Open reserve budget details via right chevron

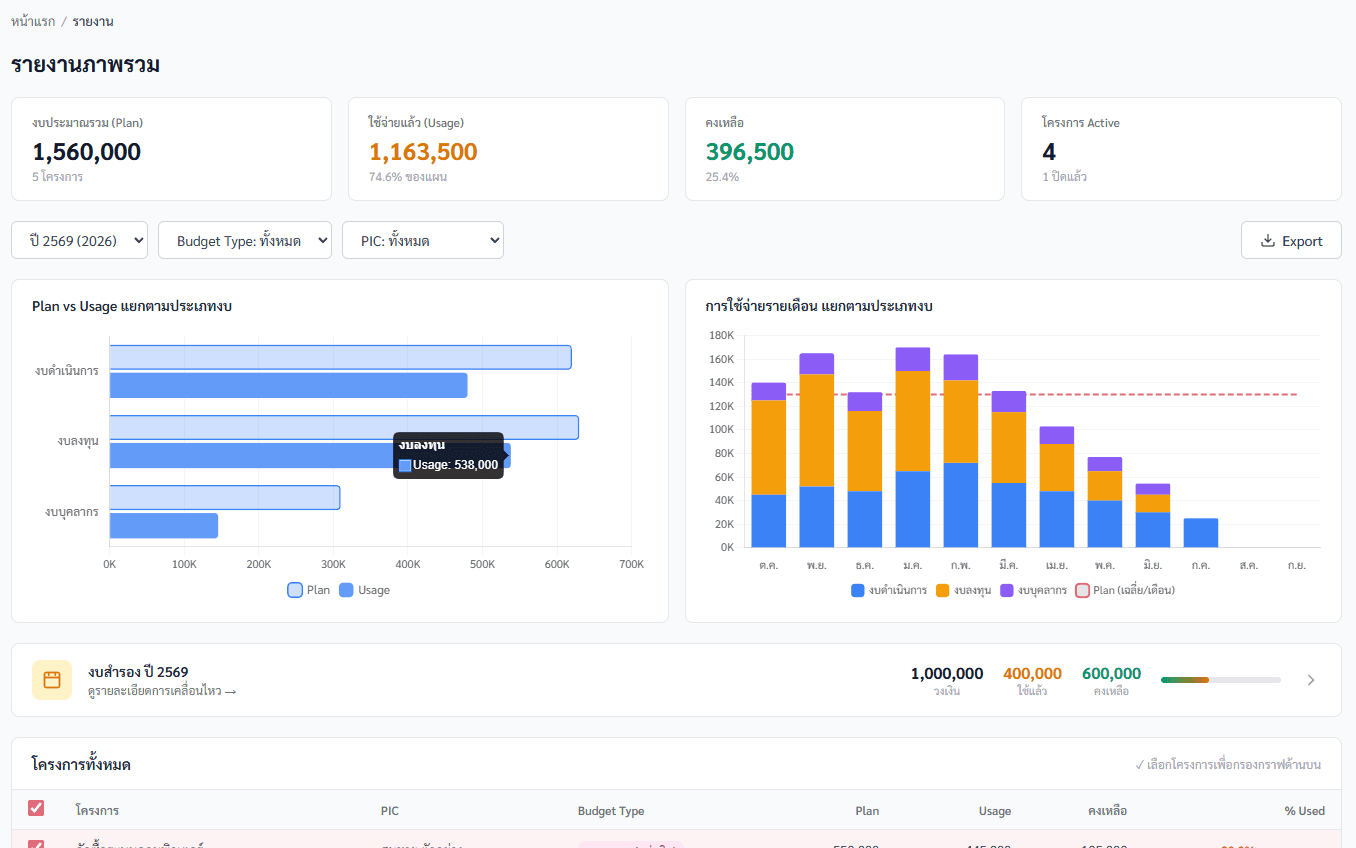pos(1311,680)
